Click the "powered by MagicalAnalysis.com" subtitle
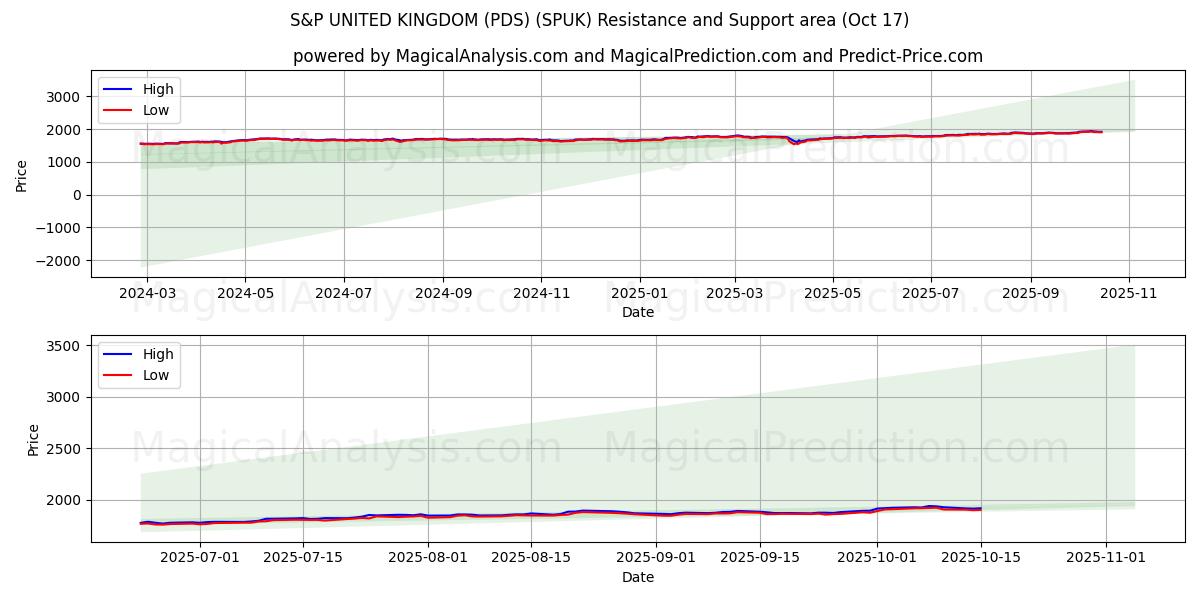This screenshot has width=1200, height=600. pyautogui.click(x=637, y=56)
